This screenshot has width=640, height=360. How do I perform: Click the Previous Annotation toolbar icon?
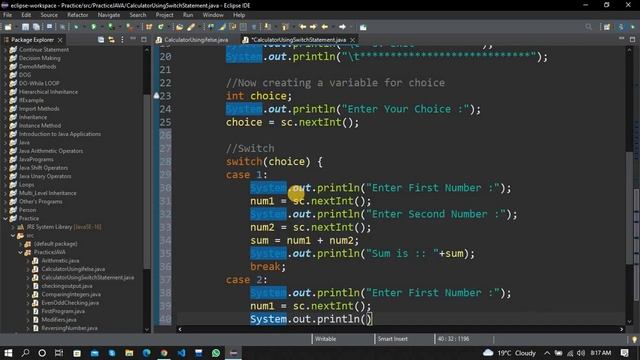pyautogui.click(x=285, y=27)
